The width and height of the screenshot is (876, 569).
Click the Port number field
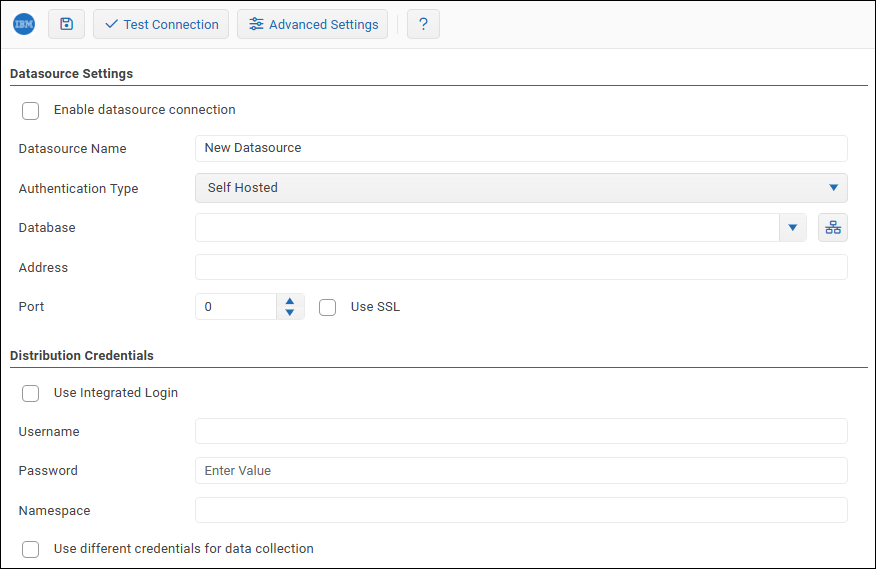pyautogui.click(x=236, y=307)
